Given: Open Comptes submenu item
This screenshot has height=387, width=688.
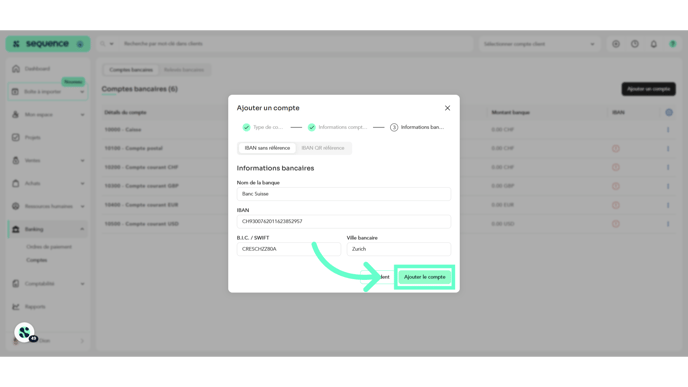Looking at the screenshot, I should (x=36, y=260).
